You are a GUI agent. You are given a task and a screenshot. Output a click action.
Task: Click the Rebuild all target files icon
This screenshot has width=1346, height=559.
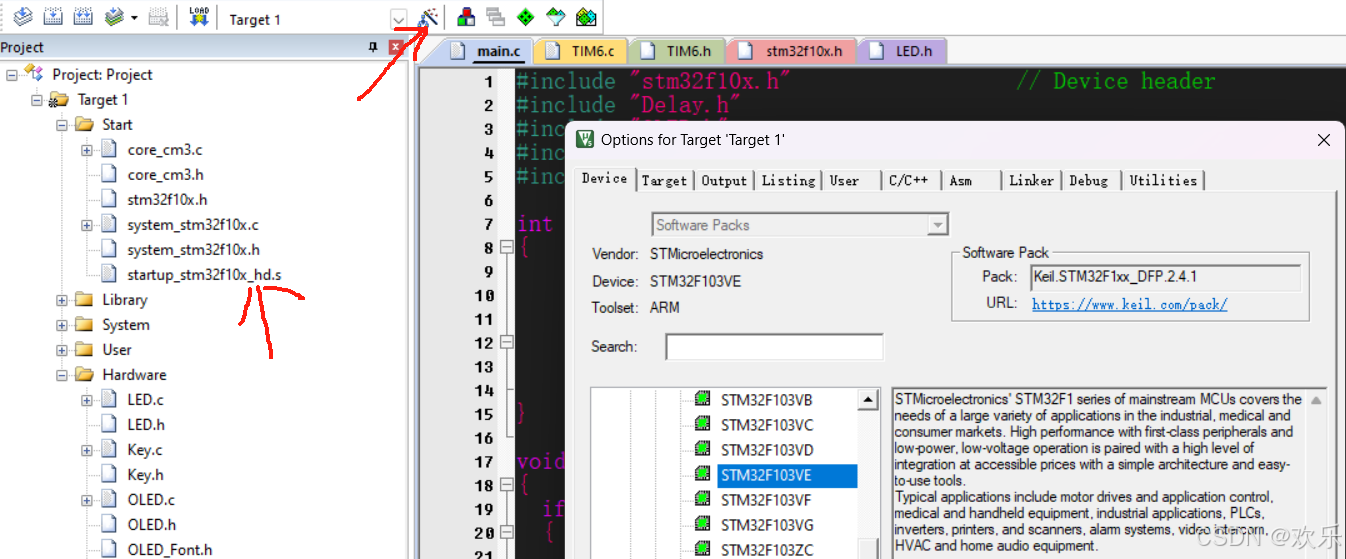pyautogui.click(x=84, y=17)
